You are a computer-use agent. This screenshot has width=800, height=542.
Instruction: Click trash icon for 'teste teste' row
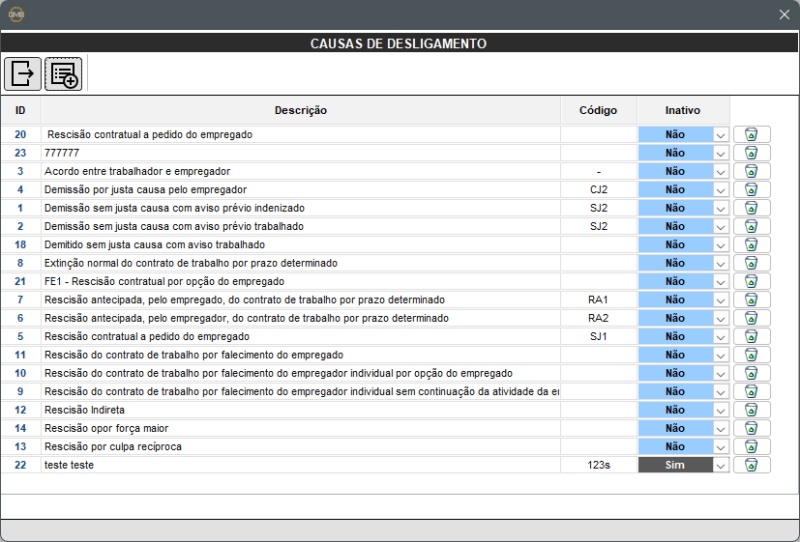click(x=751, y=465)
